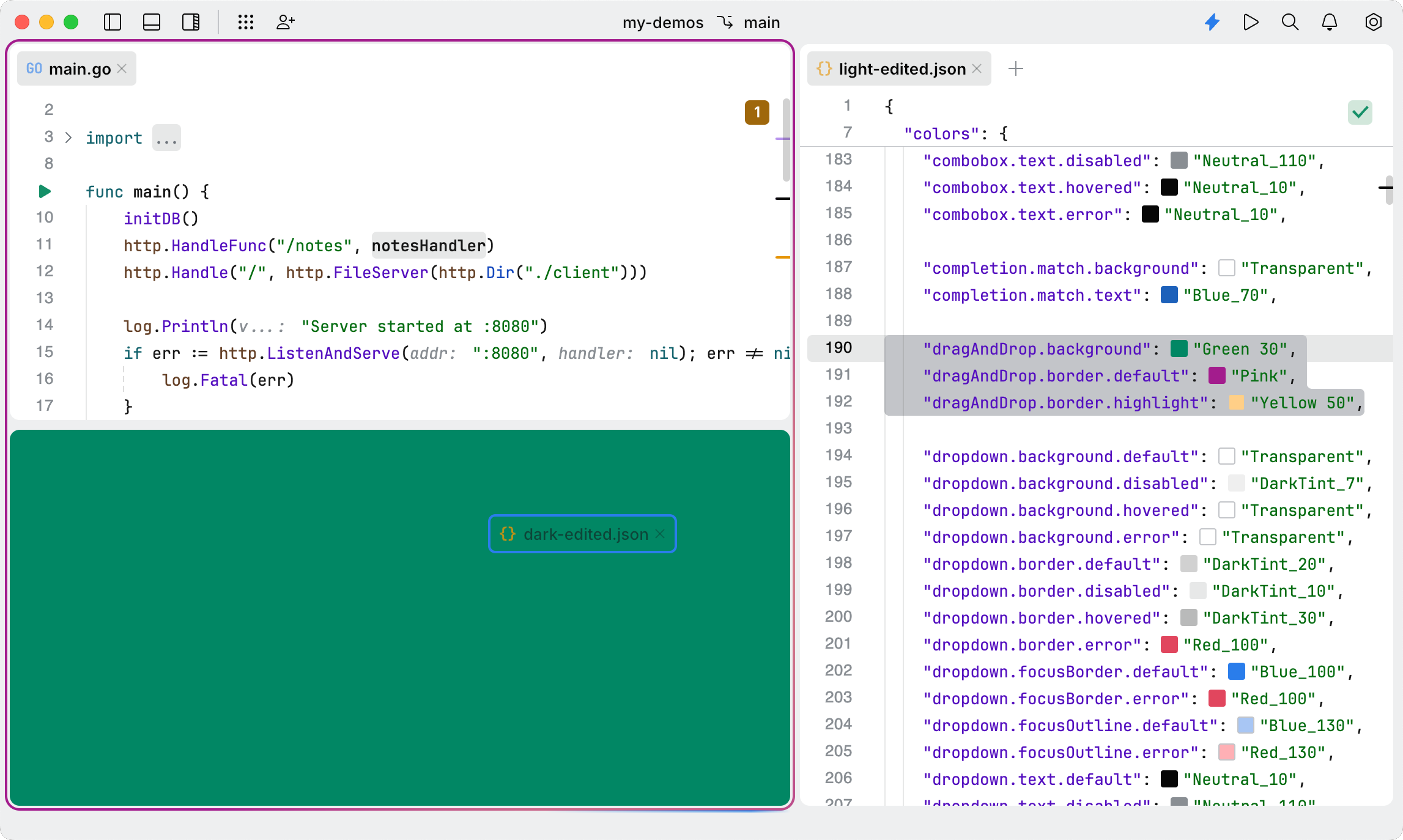
Task: Click the warning count badge
Action: coord(757,112)
